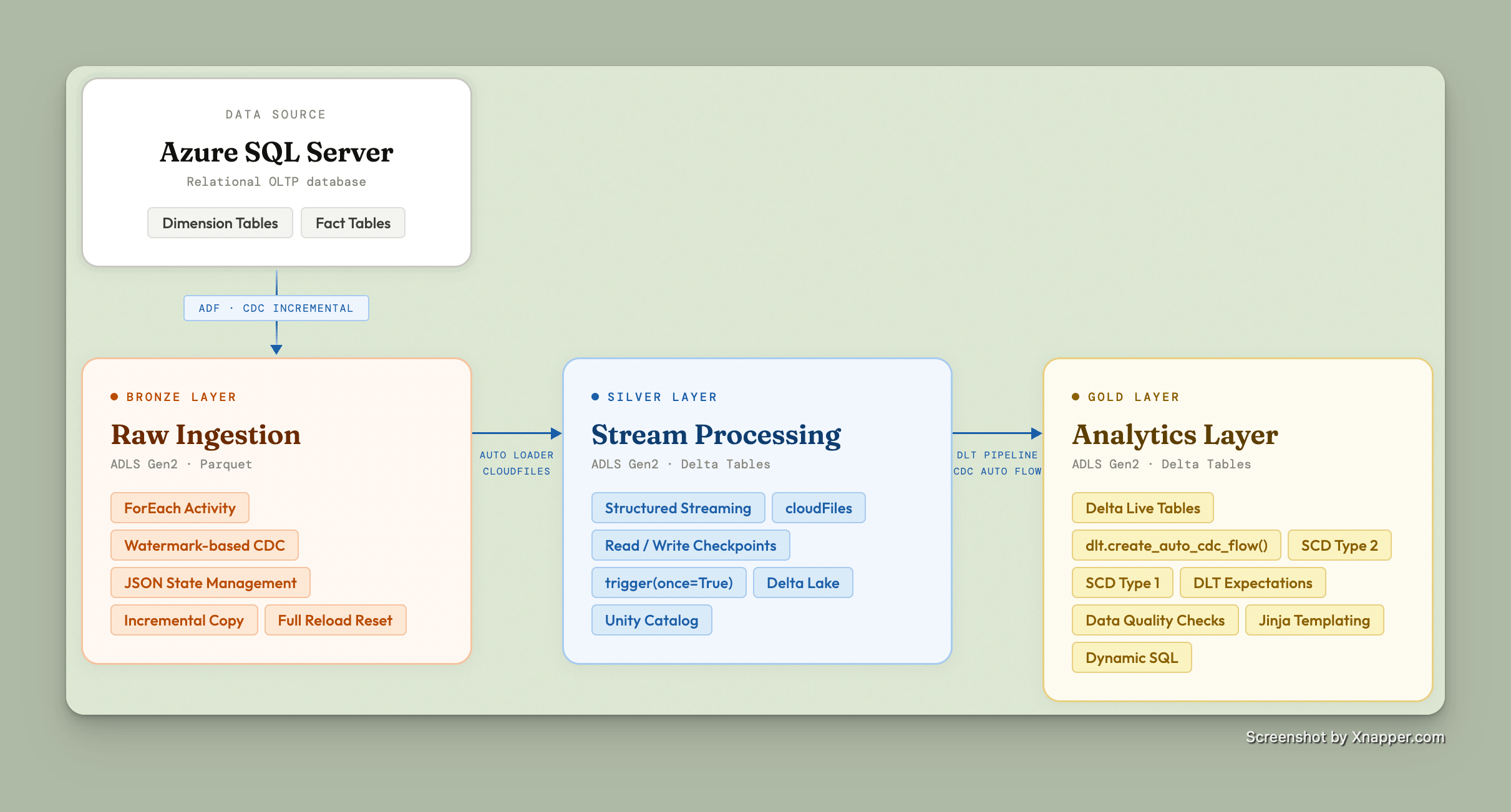
Task: Click the cloudFiles chip in Stream Processing
Action: [x=819, y=508]
